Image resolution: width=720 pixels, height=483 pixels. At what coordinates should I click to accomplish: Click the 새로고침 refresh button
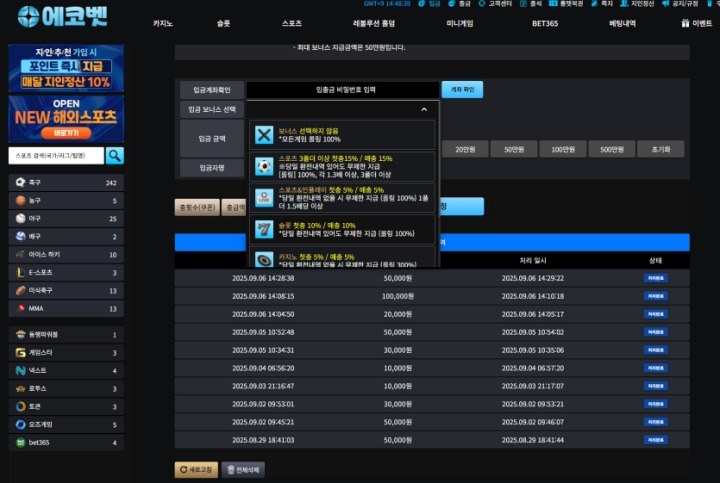(x=196, y=469)
